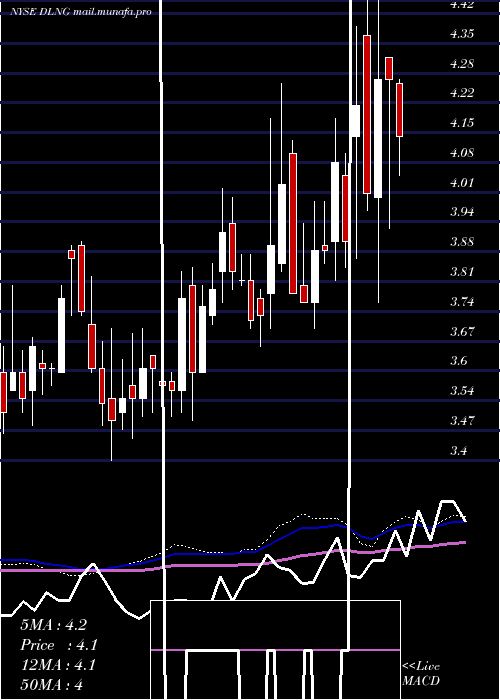Click the 3.94 price axis label
This screenshot has height=700, width=500.
pyautogui.click(x=462, y=212)
